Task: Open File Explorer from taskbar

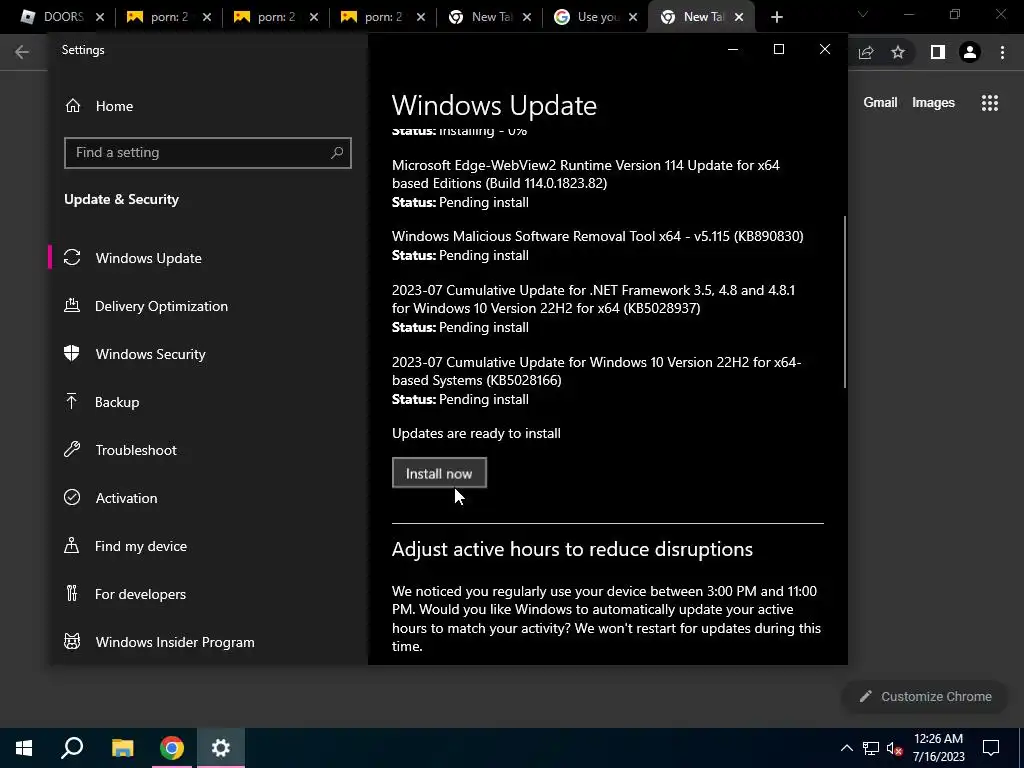Action: (122, 748)
